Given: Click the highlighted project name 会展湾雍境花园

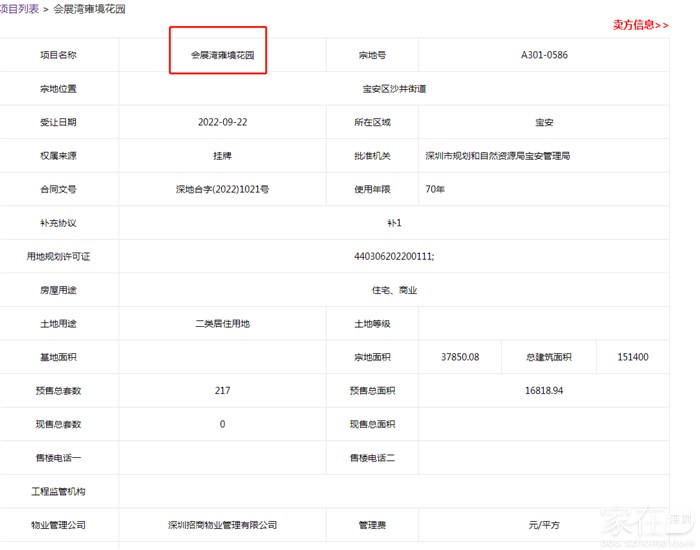Looking at the screenshot, I should pyautogui.click(x=222, y=55).
